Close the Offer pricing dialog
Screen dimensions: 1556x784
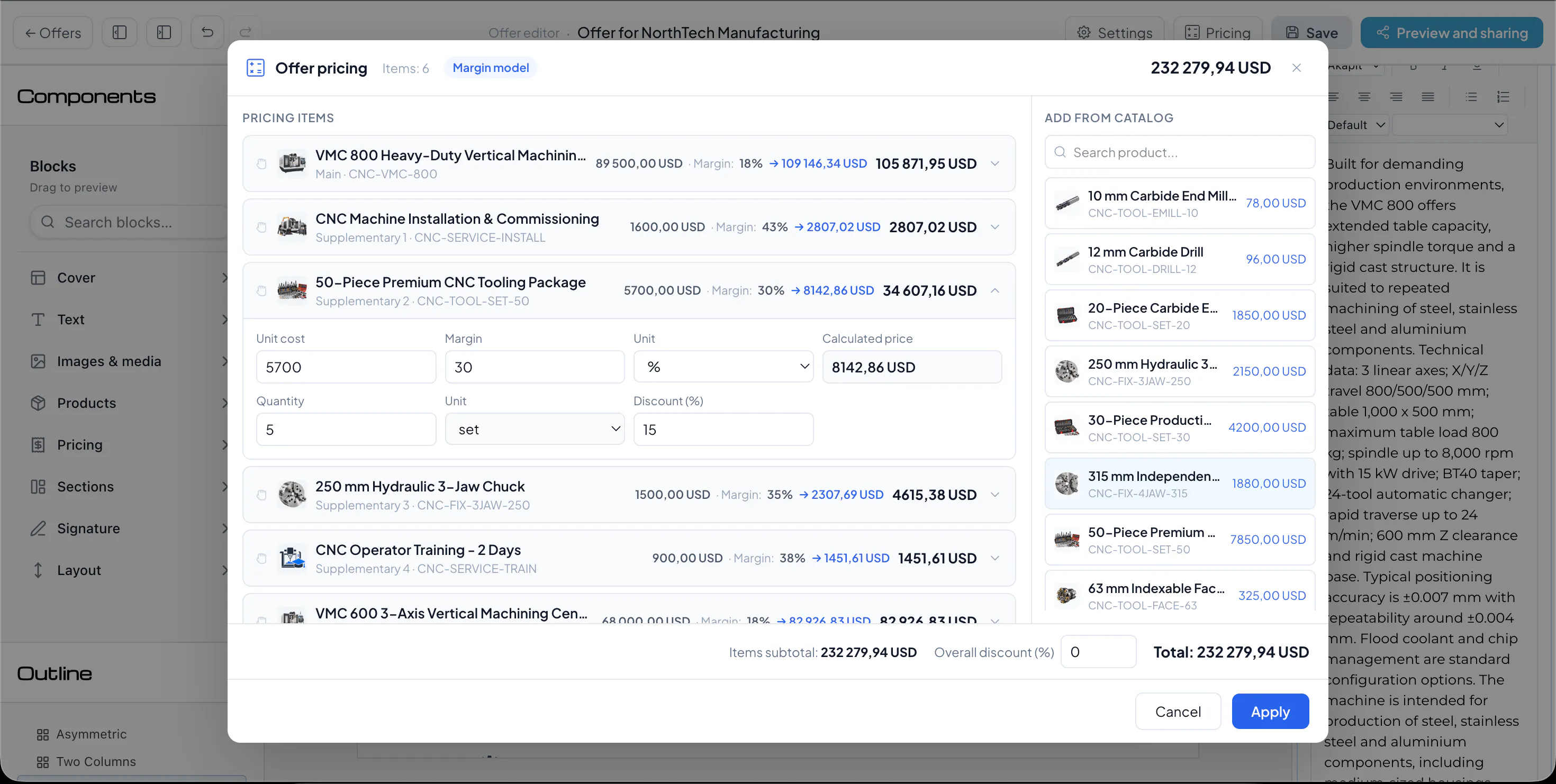(x=1296, y=68)
